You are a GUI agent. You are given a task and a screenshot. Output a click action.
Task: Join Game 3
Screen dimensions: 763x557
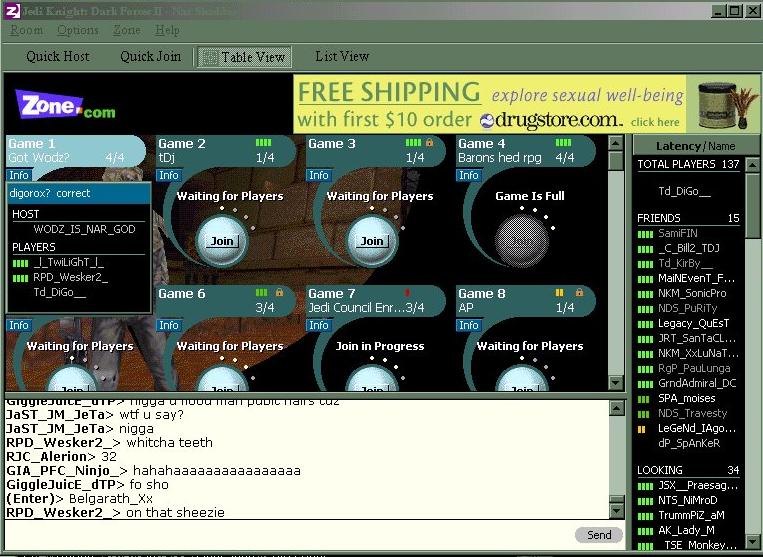coord(372,241)
